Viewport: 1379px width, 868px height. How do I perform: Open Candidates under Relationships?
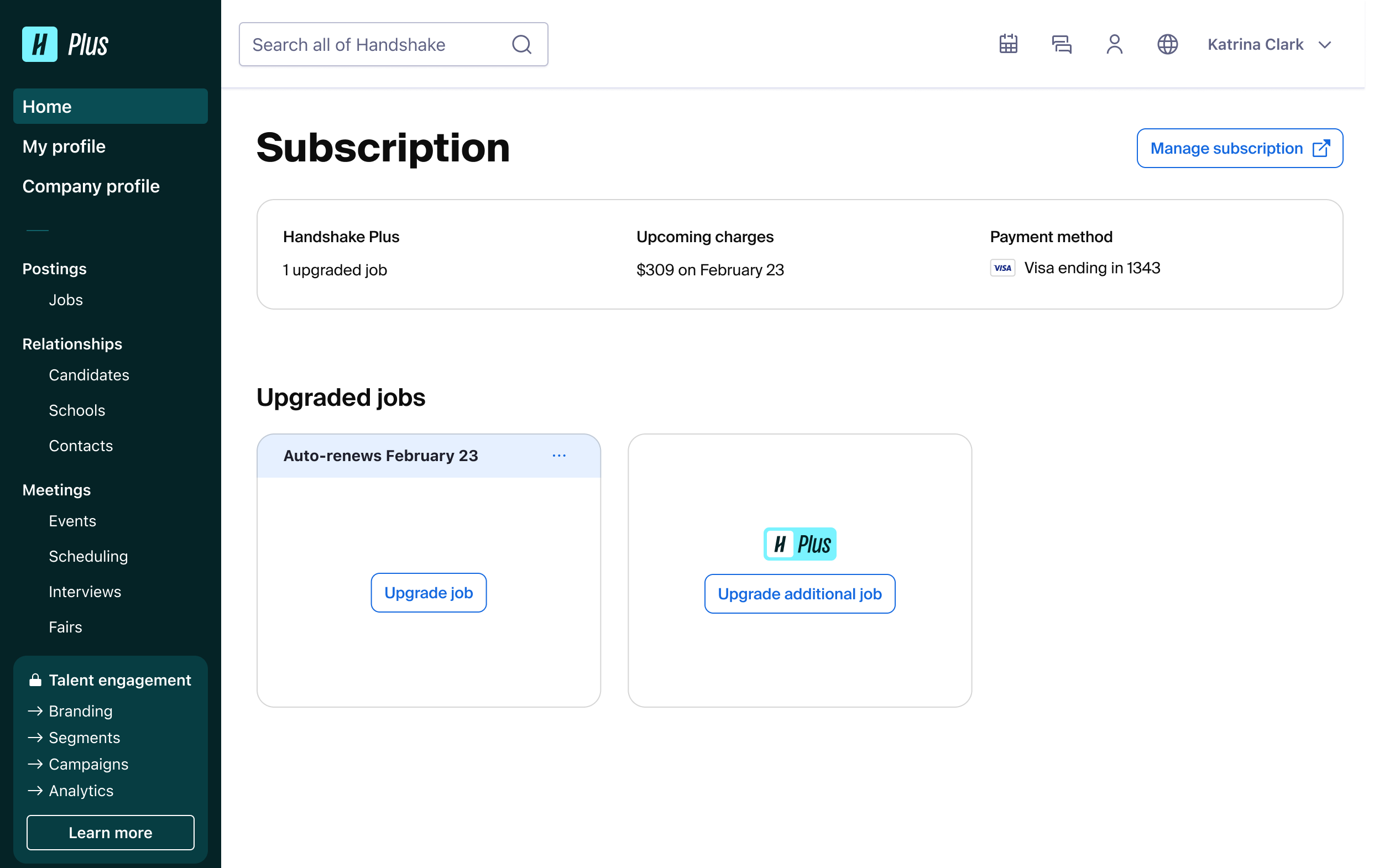point(89,375)
